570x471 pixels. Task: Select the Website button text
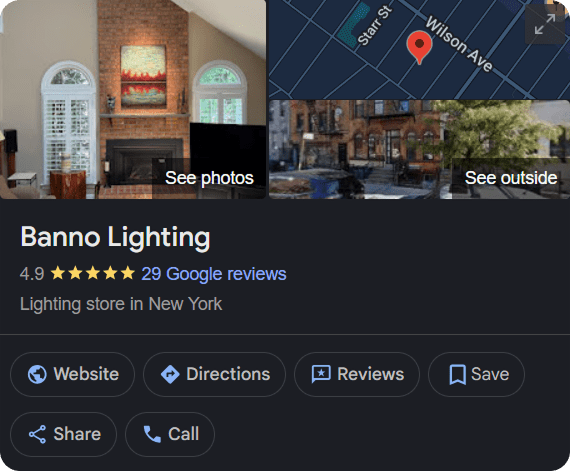point(86,374)
